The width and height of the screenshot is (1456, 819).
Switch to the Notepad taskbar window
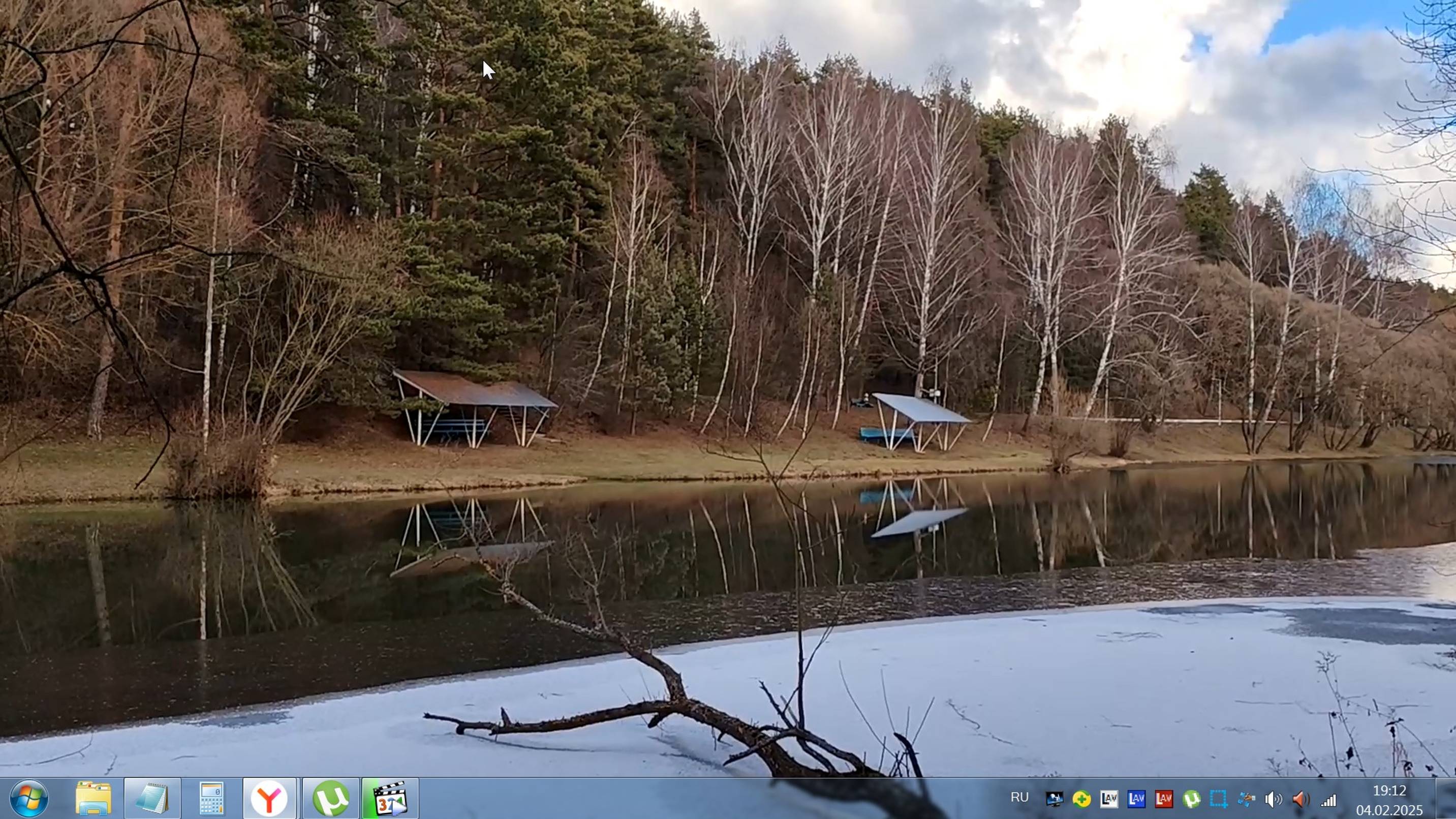152,798
